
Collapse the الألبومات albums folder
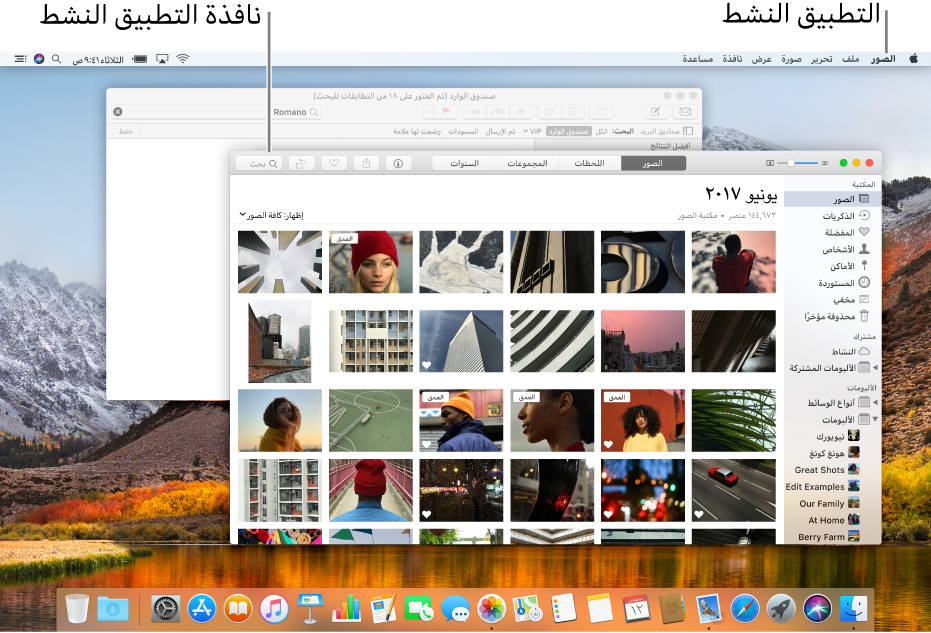pos(875,419)
